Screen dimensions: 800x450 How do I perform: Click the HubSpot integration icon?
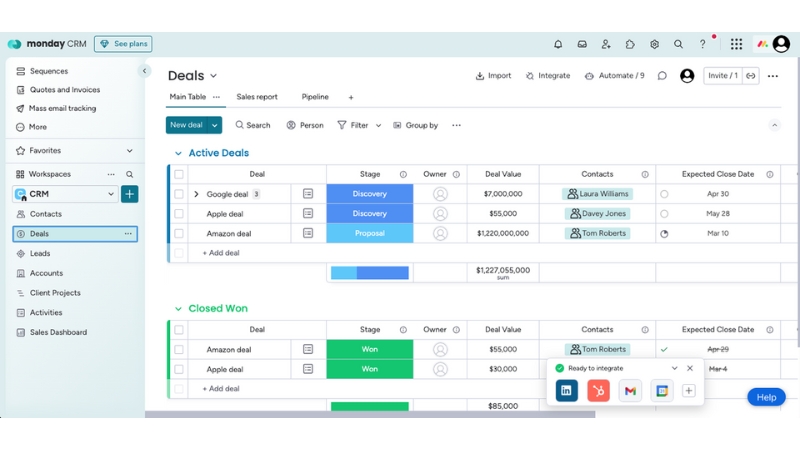click(x=598, y=391)
